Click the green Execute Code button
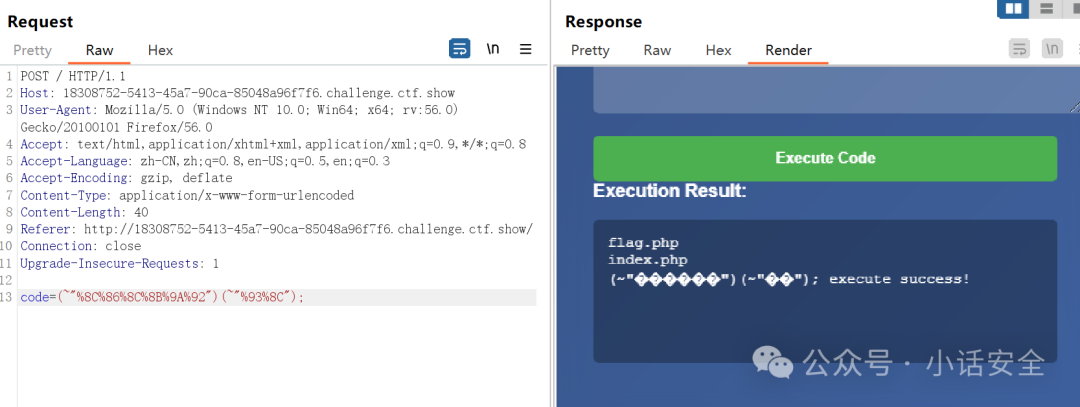The height and width of the screenshot is (407, 1080). [825, 158]
